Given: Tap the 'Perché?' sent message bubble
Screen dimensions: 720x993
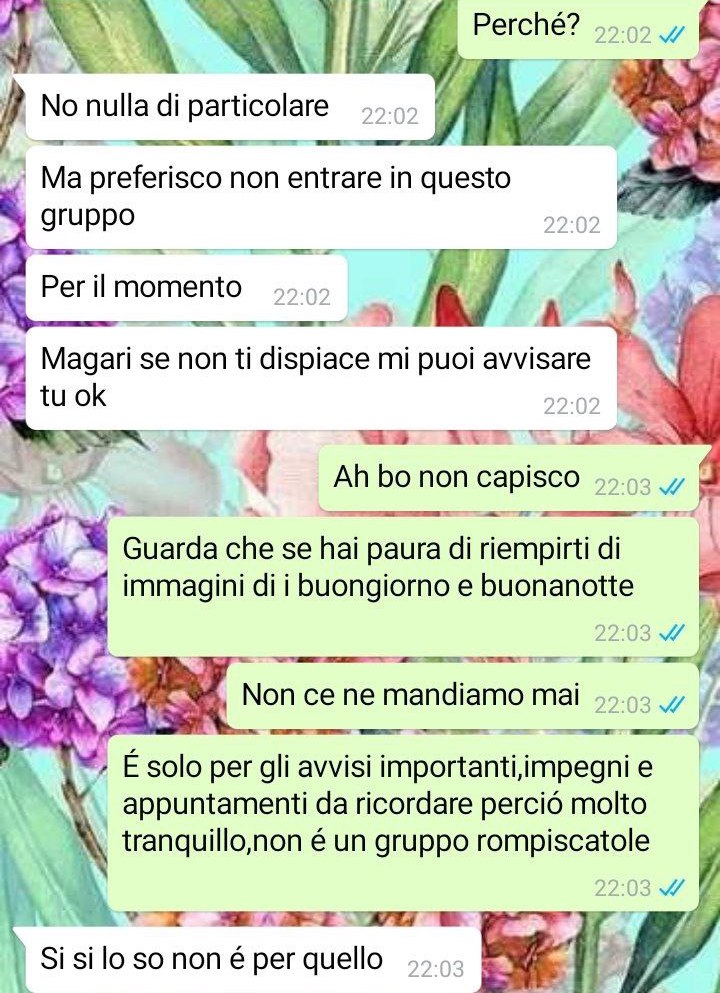Looking at the screenshot, I should point(579,28).
